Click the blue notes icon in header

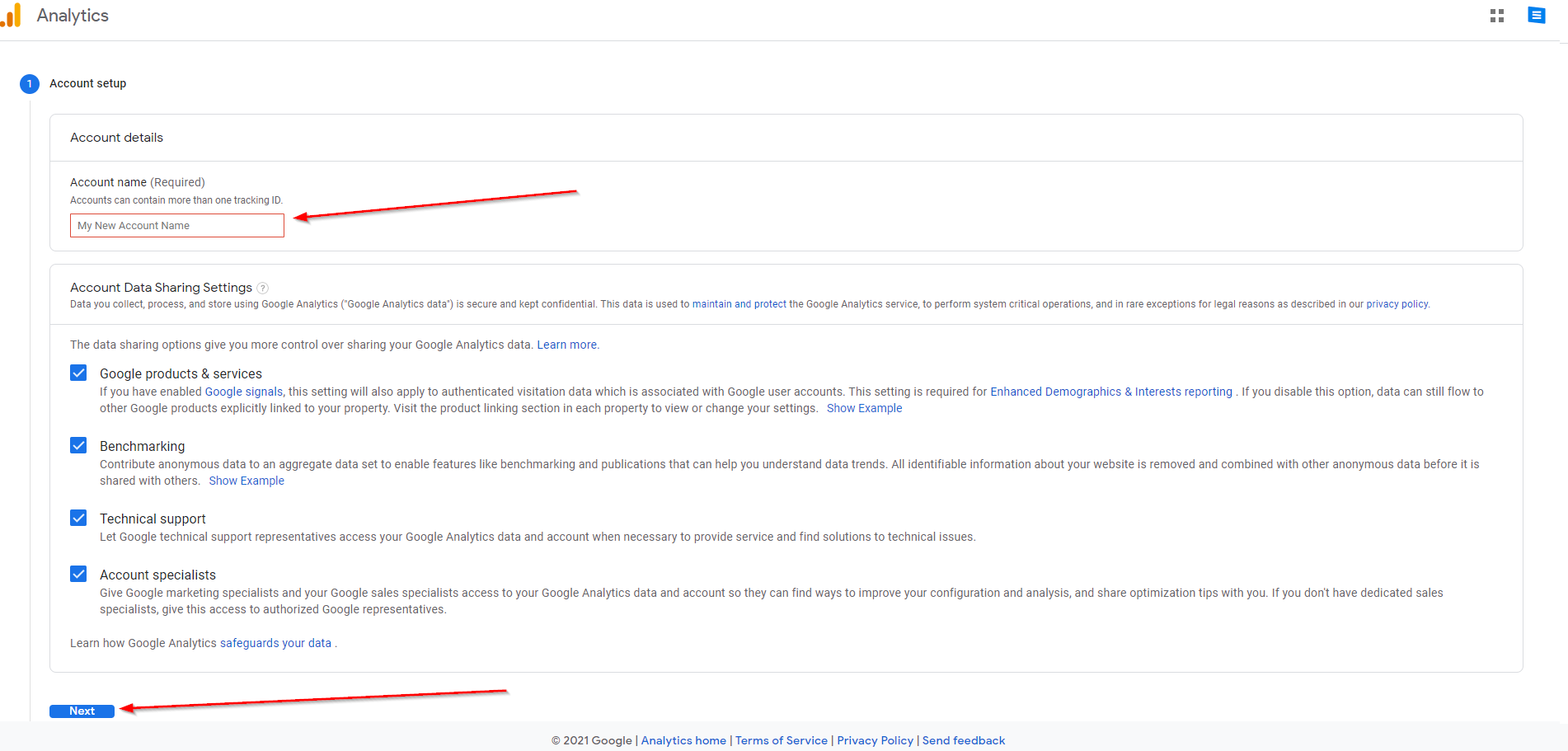point(1536,16)
